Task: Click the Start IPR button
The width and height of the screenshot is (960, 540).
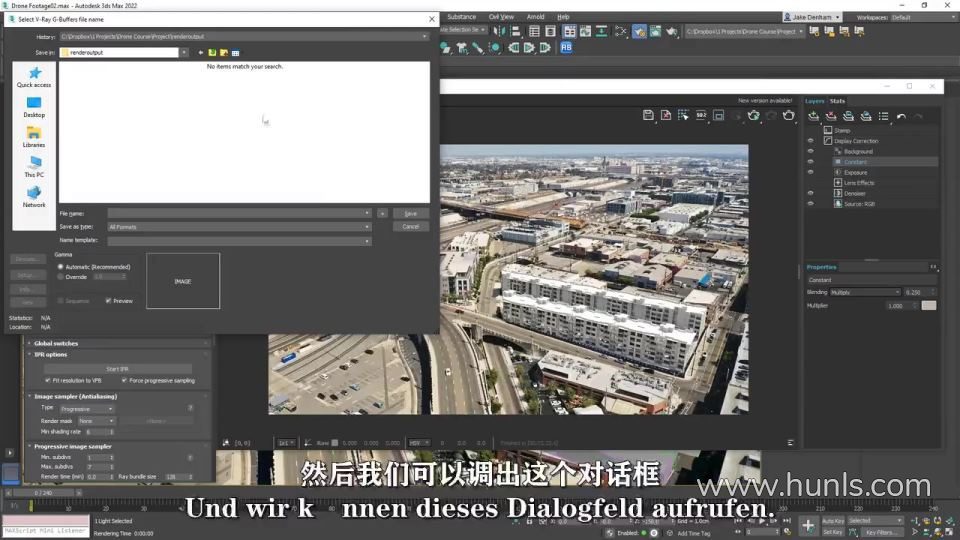Action: point(118,369)
